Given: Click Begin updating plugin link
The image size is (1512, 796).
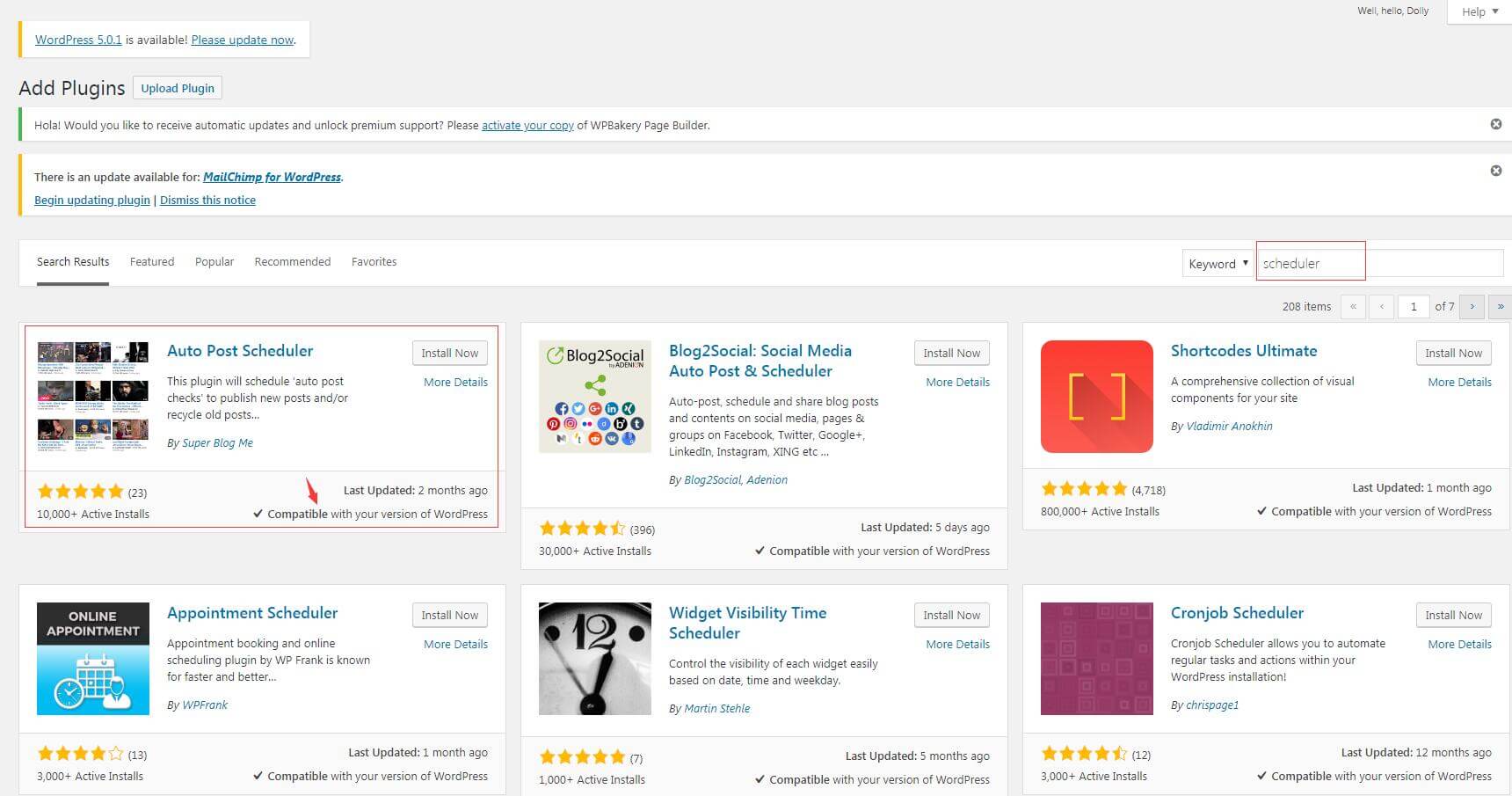Looking at the screenshot, I should tap(92, 200).
